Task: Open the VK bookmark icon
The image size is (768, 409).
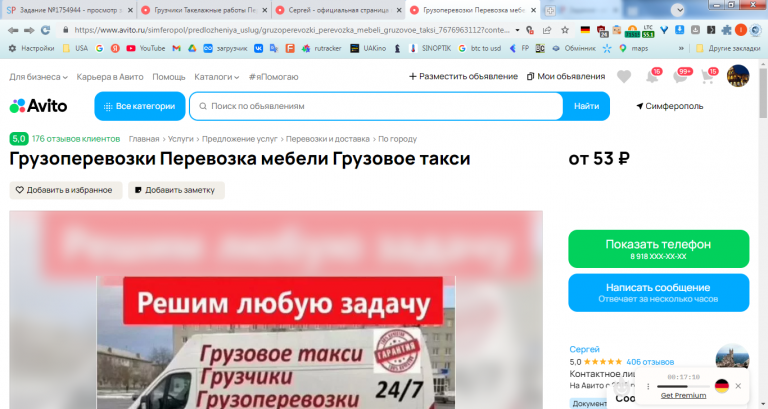Action: click(x=258, y=48)
